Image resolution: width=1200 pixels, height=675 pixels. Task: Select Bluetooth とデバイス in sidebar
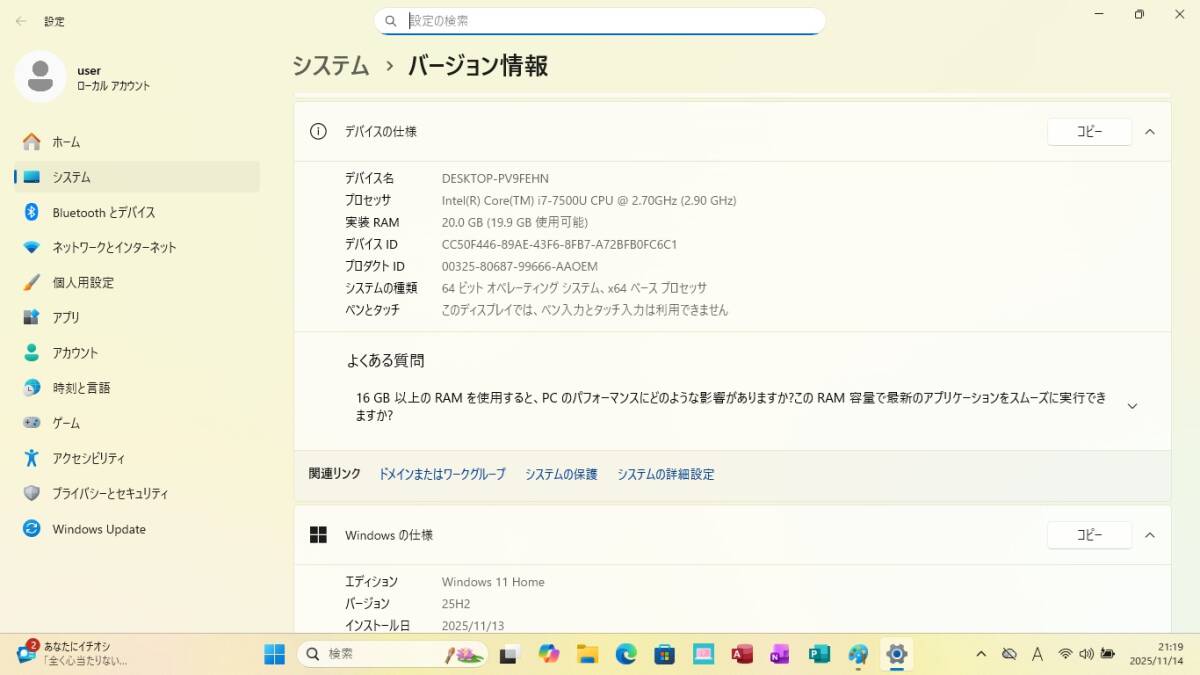coord(103,212)
